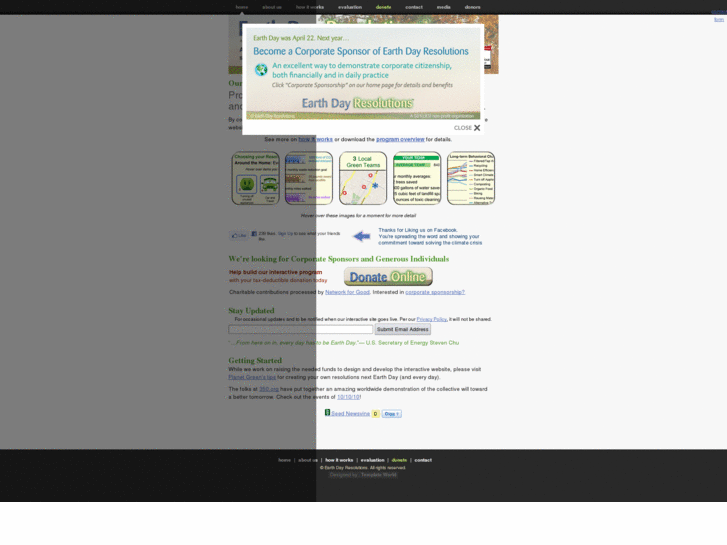The image size is (727, 545).
Task: Open donate in the footer navigation
Action: pos(399,460)
